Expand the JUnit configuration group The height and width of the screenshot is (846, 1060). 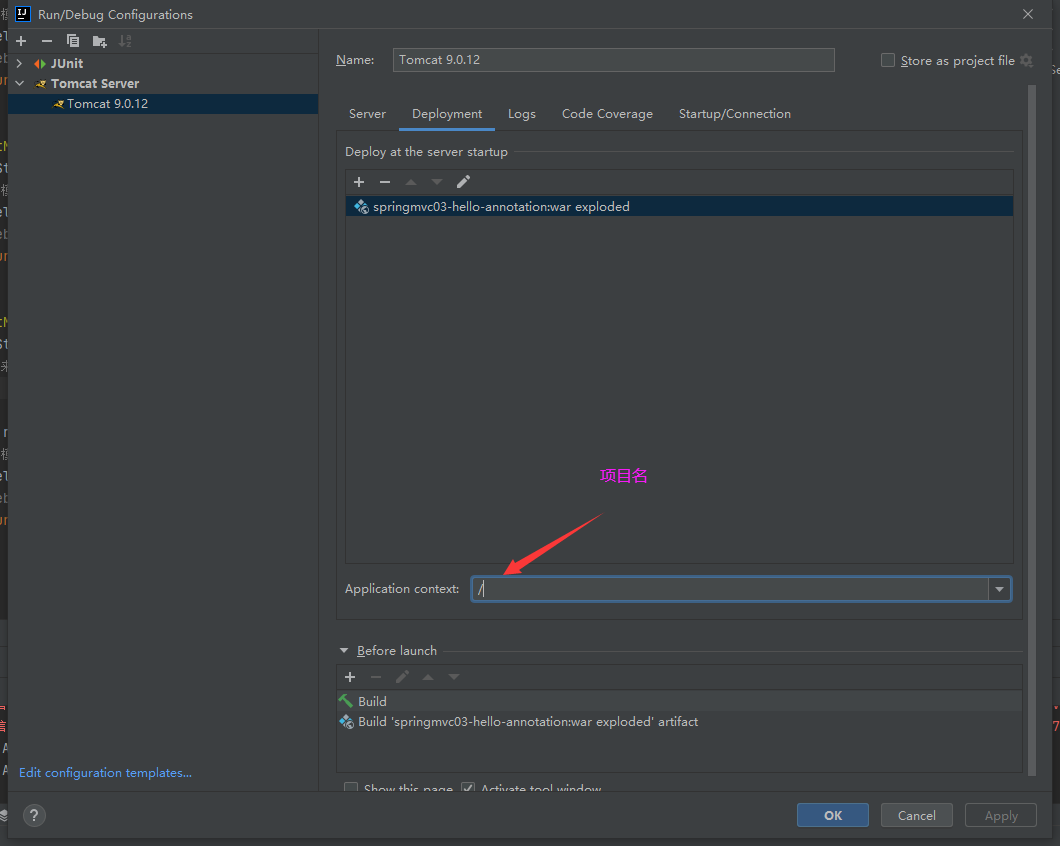pyautogui.click(x=20, y=64)
